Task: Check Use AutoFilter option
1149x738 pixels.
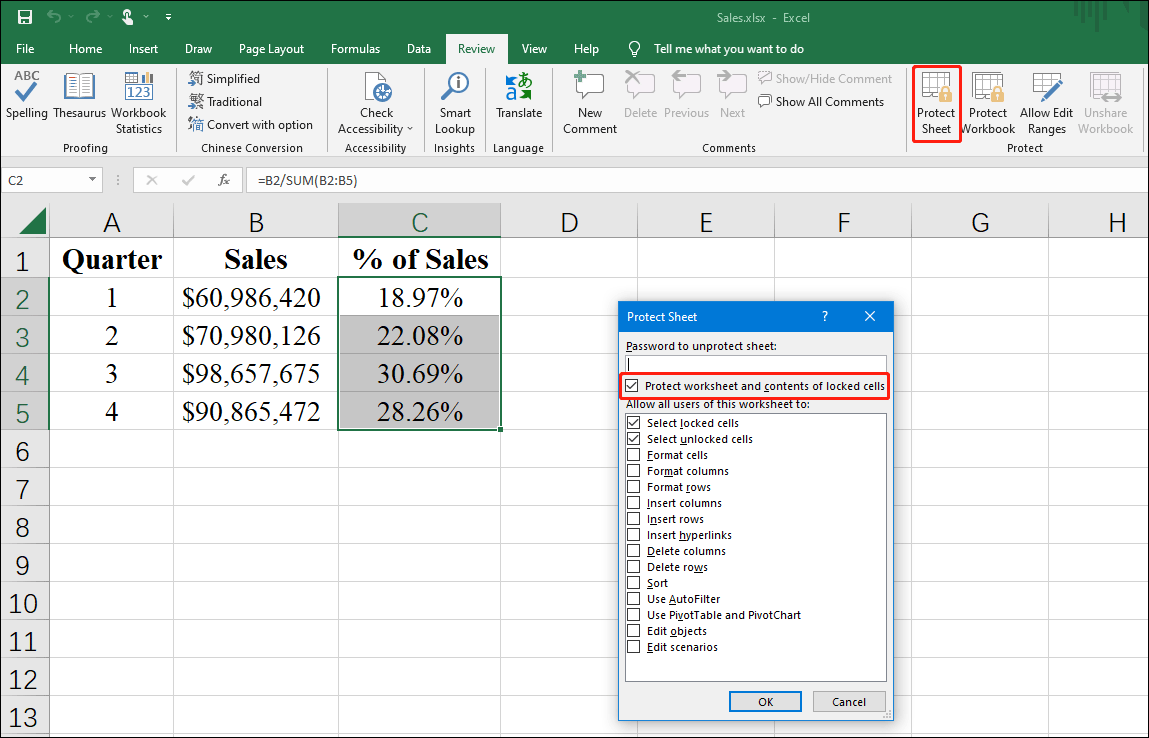Action: 634,599
